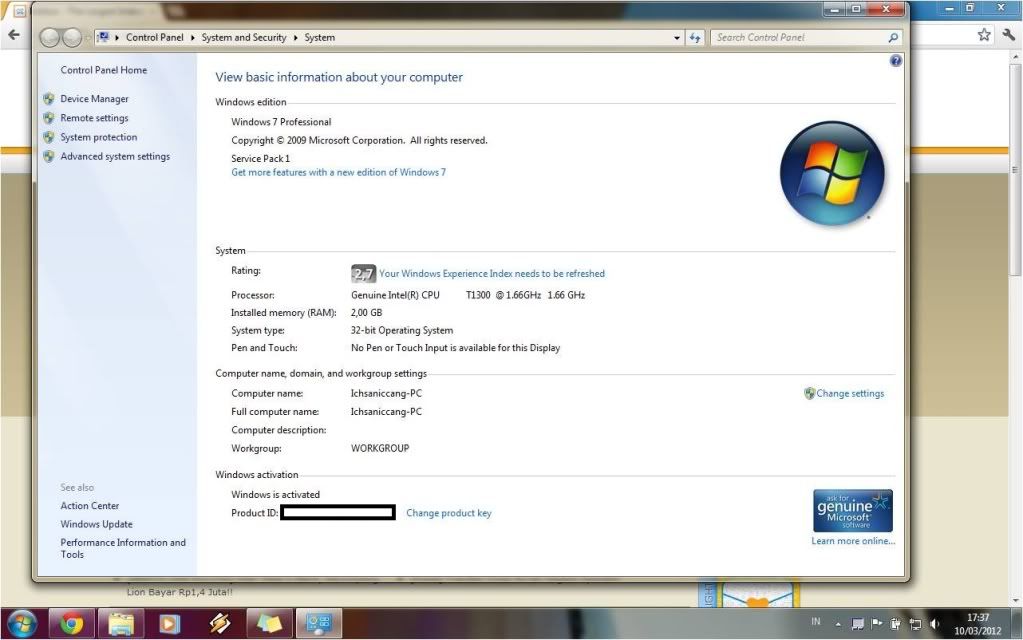Go to Control Panel Home
The image size is (1023, 640).
tap(104, 70)
